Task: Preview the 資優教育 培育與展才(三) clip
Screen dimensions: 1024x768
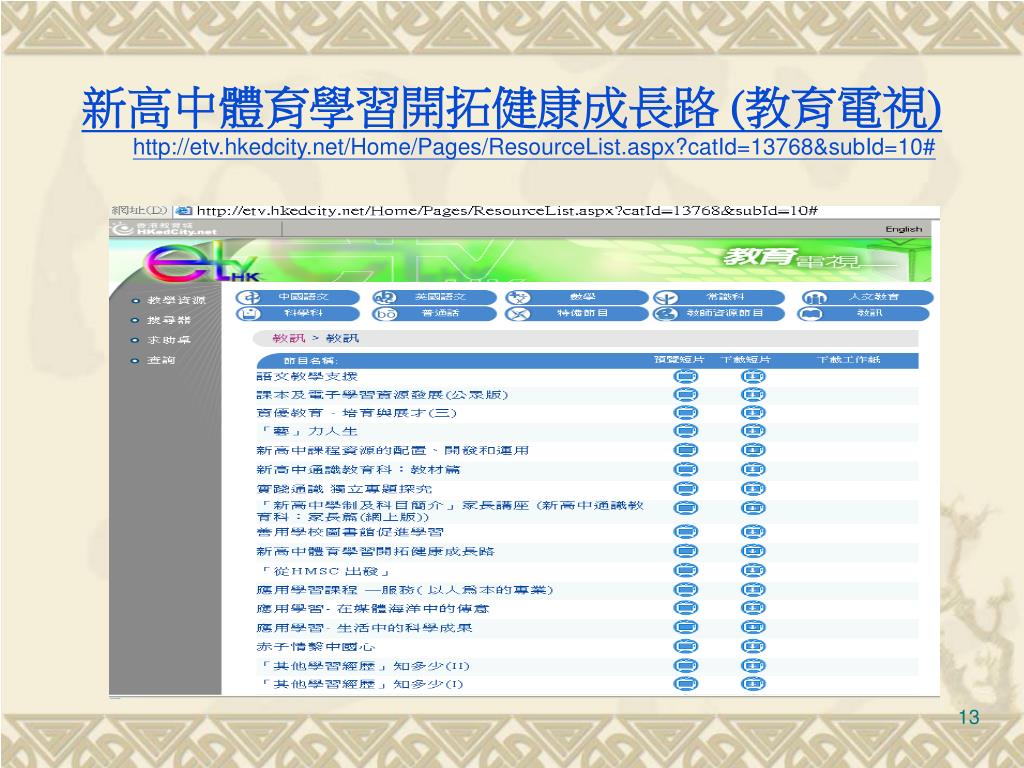Action: click(685, 413)
